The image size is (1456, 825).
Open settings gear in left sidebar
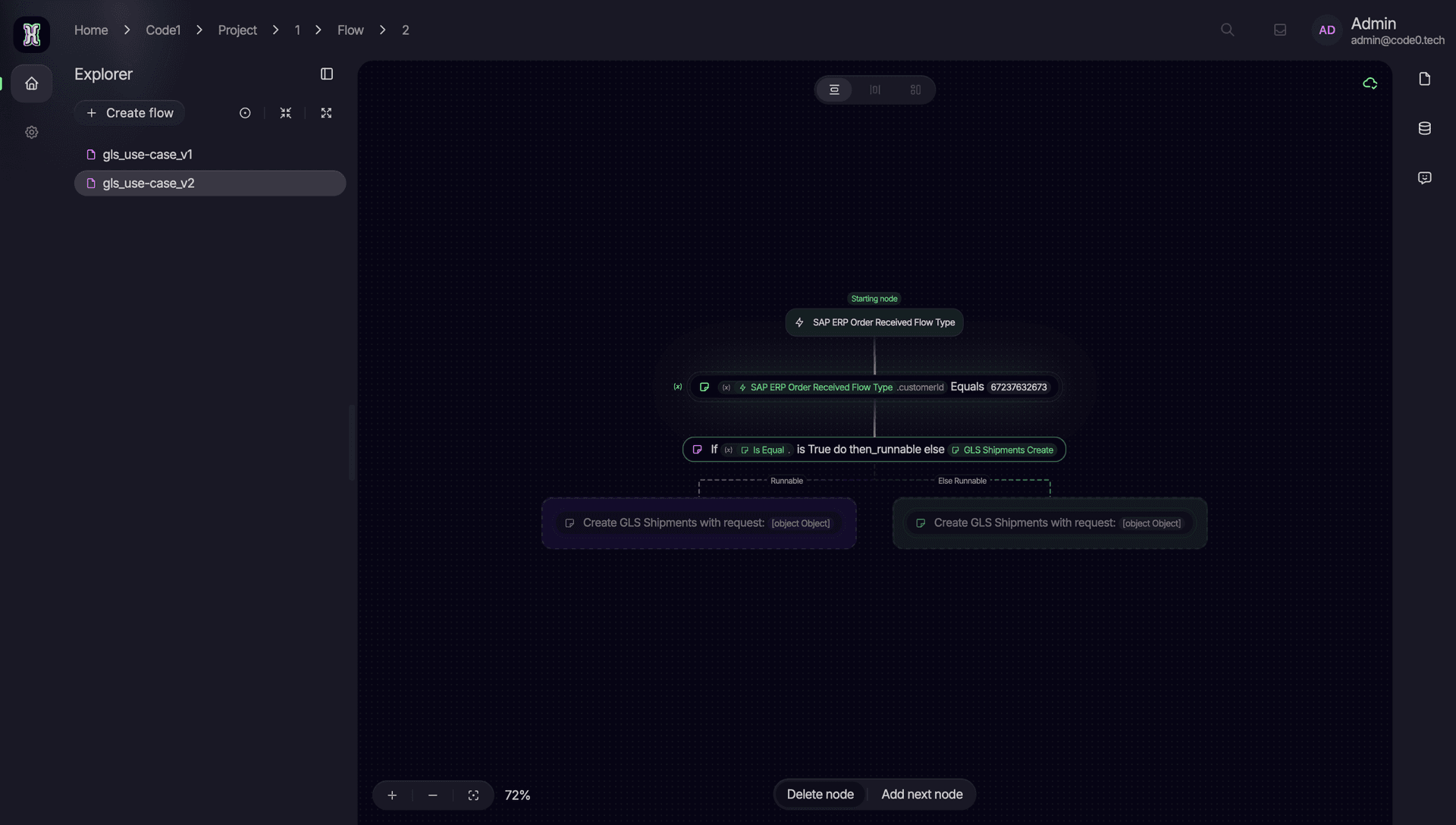pos(31,132)
